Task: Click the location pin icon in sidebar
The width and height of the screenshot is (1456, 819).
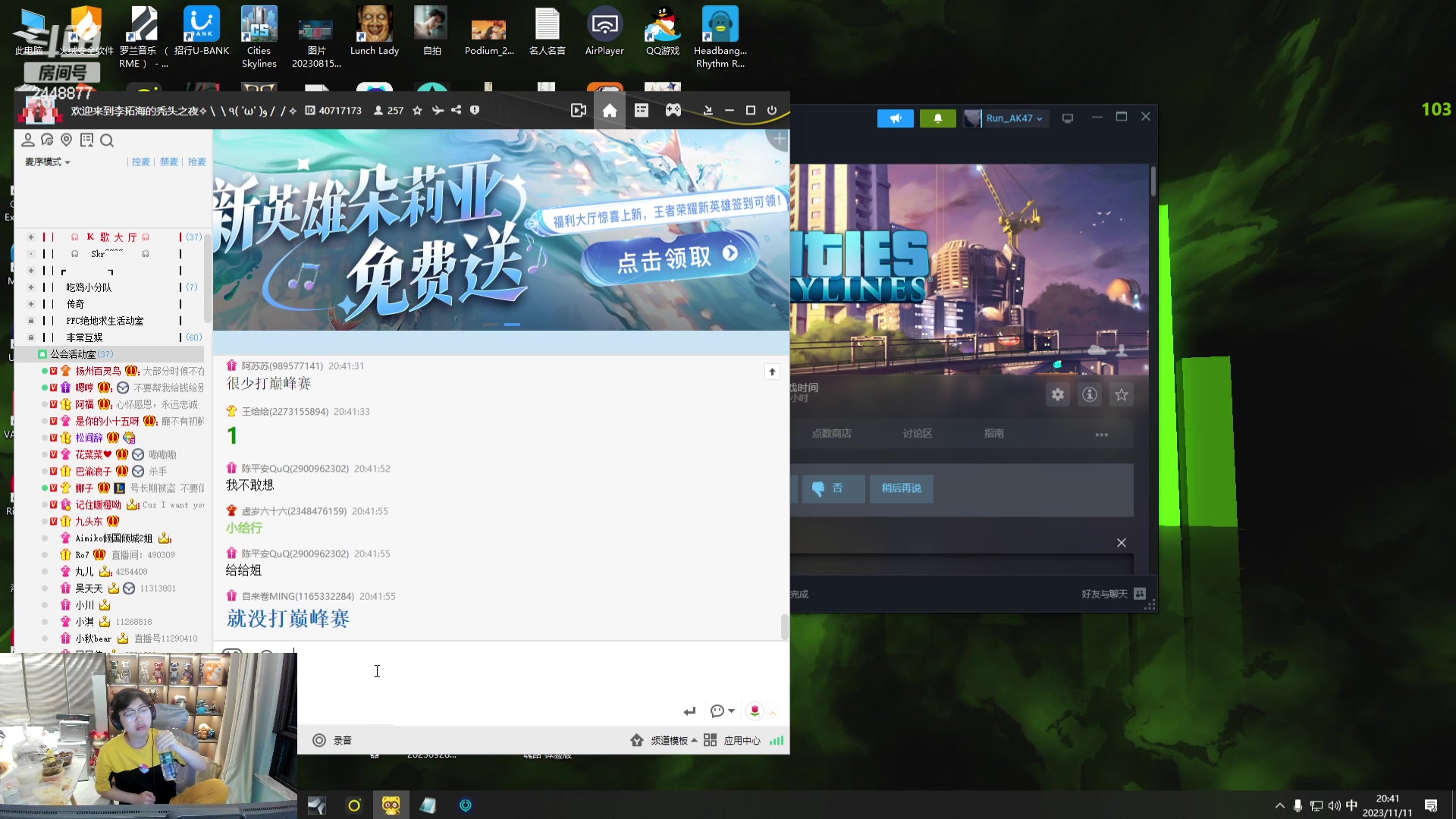Action: [67, 140]
